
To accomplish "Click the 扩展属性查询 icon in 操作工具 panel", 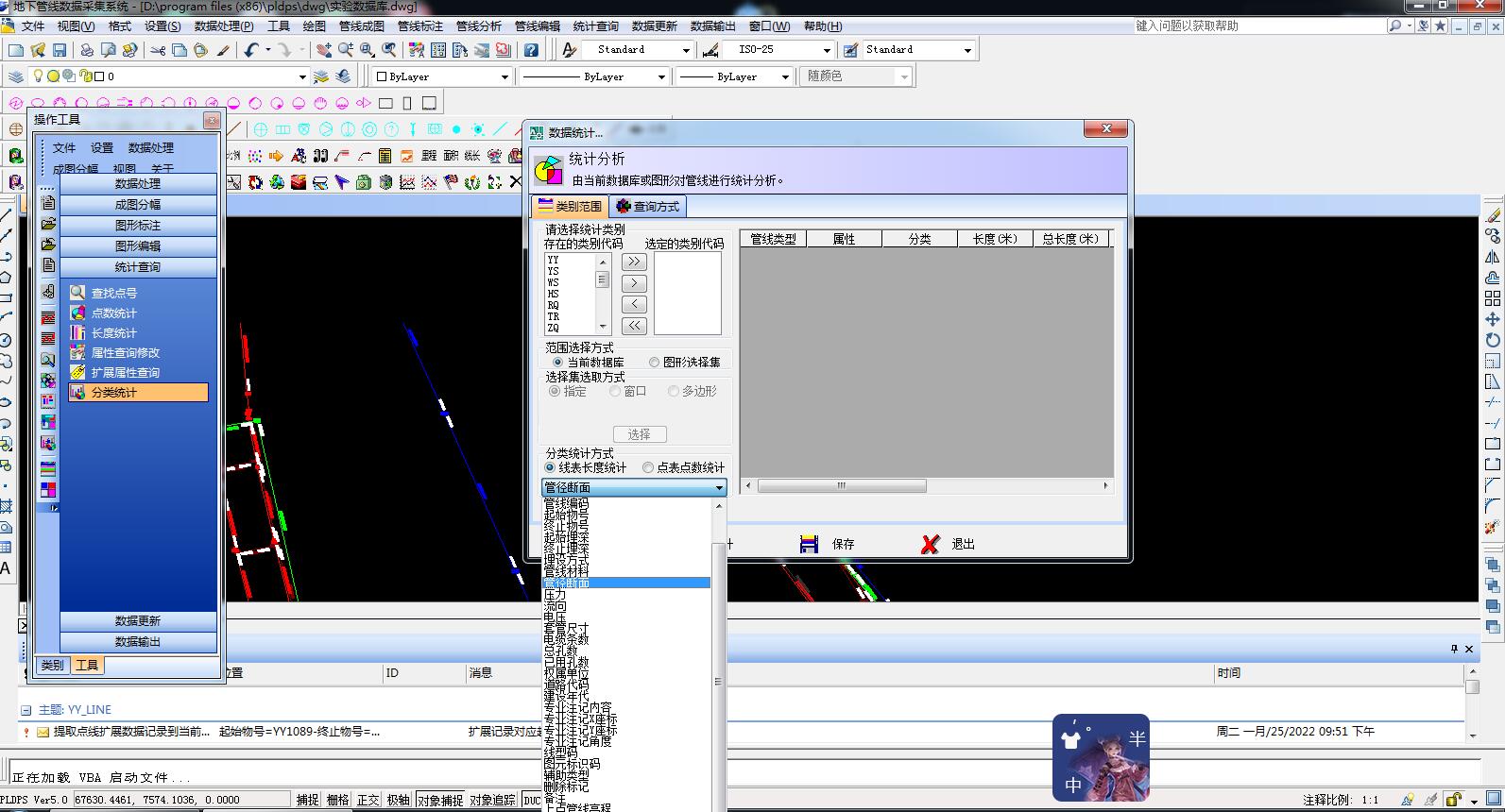I will click(x=77, y=372).
